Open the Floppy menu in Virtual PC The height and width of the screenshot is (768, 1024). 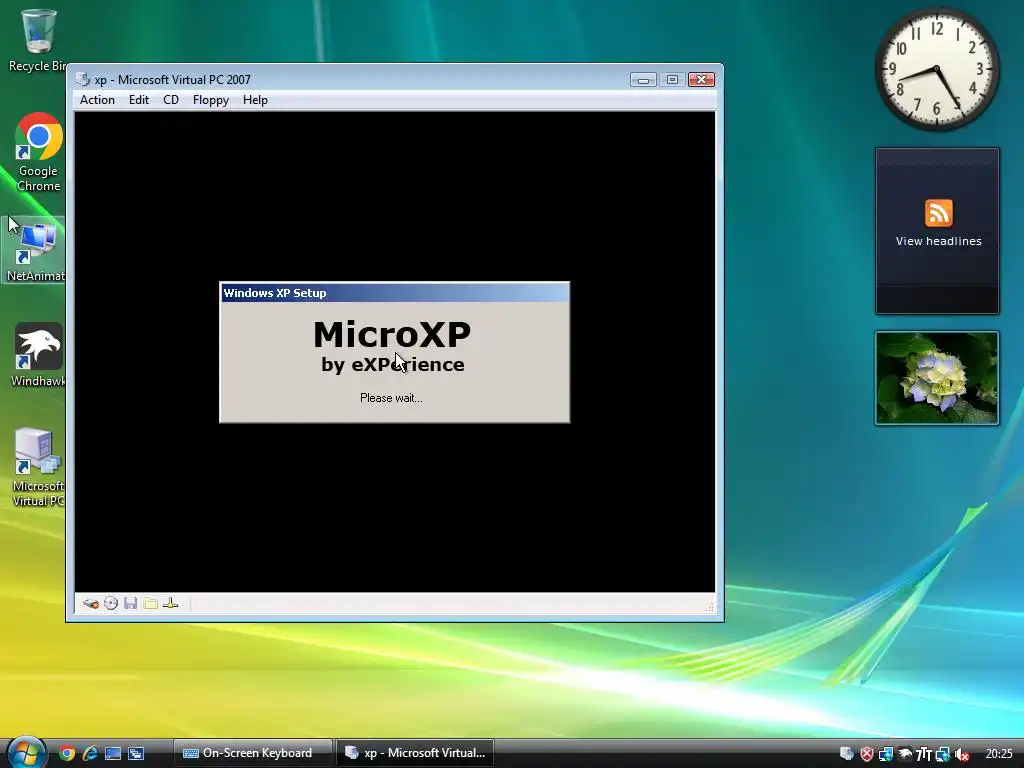click(210, 100)
